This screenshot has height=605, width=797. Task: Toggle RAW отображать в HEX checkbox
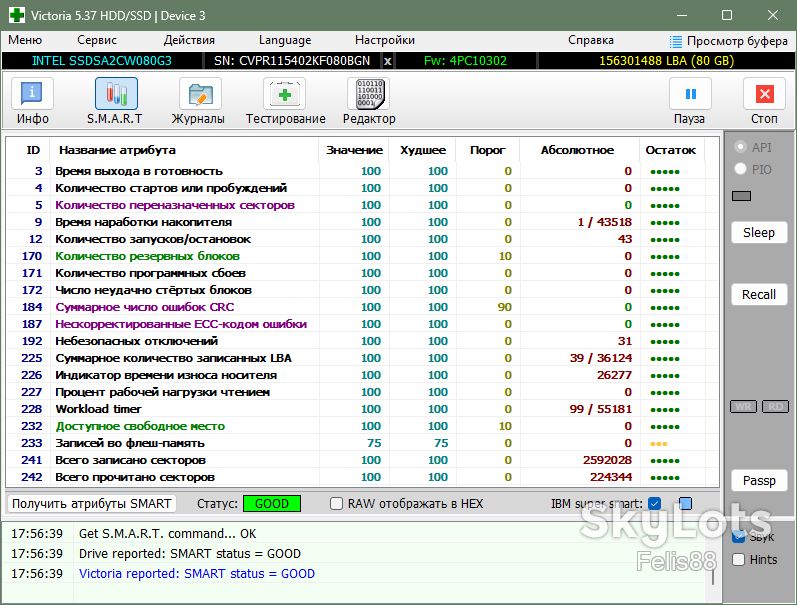tap(336, 503)
